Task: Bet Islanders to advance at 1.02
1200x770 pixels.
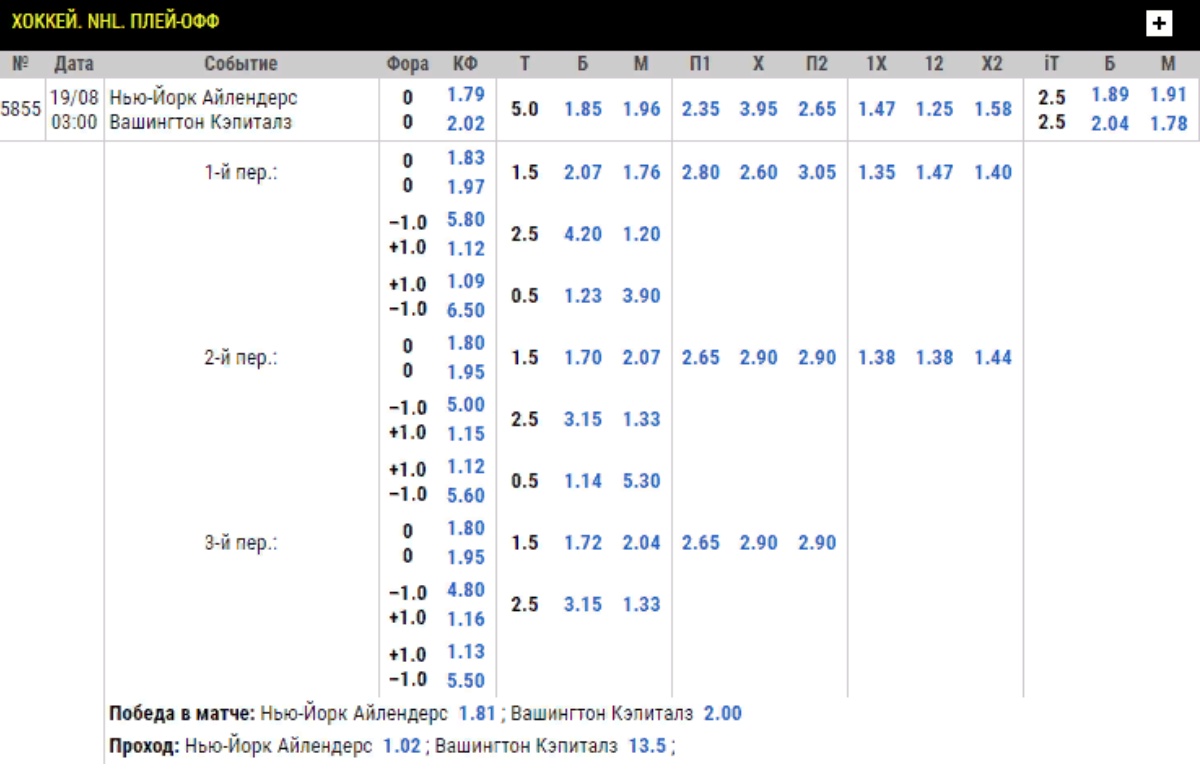Action: 402,746
